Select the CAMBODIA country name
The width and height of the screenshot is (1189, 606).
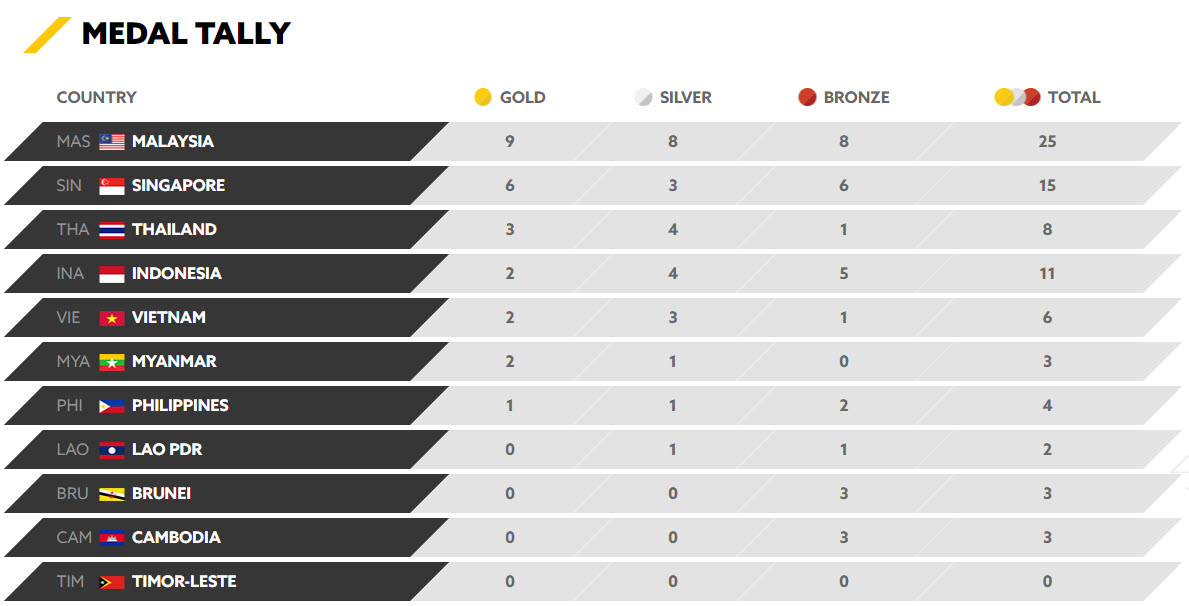coord(176,538)
